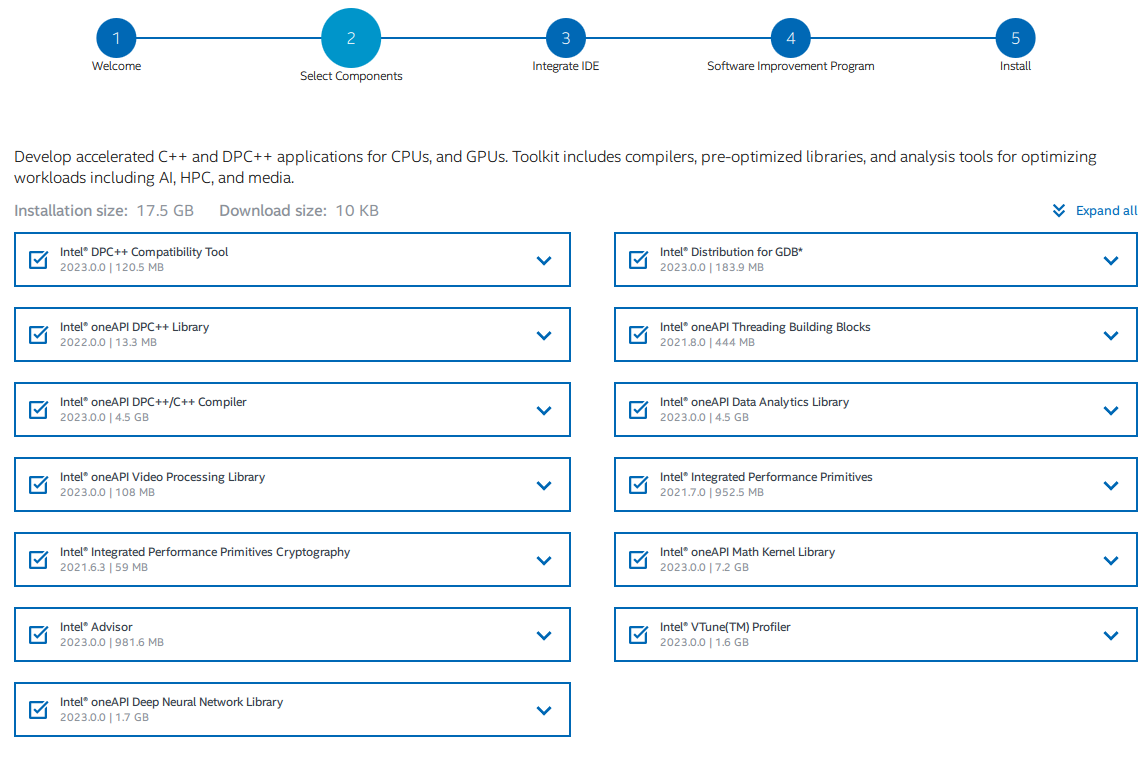Expand Video Processing Library details chevron
This screenshot has height=779, width=1148.
click(544, 485)
